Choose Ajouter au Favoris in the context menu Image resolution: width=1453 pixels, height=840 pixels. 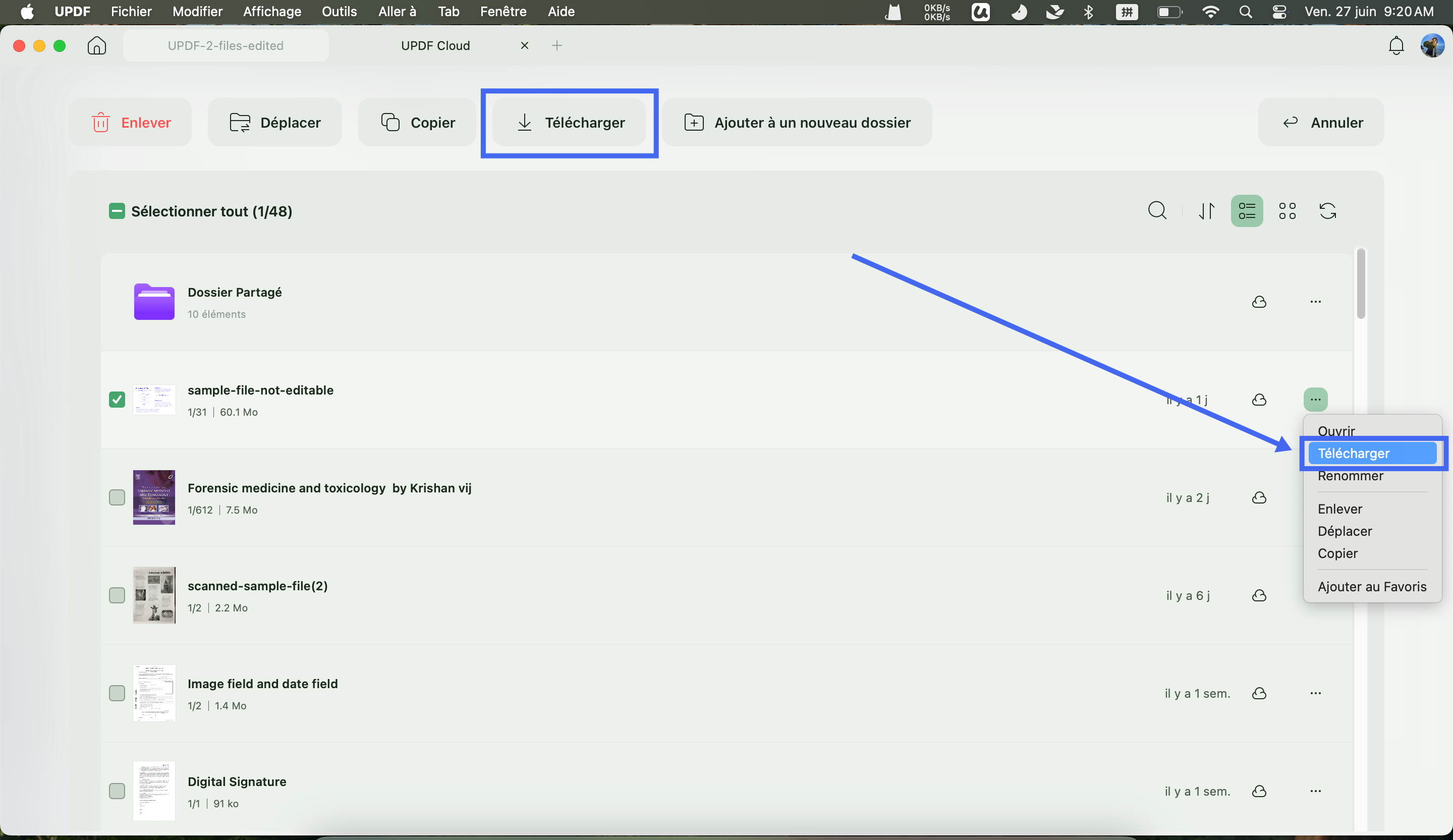click(x=1372, y=586)
